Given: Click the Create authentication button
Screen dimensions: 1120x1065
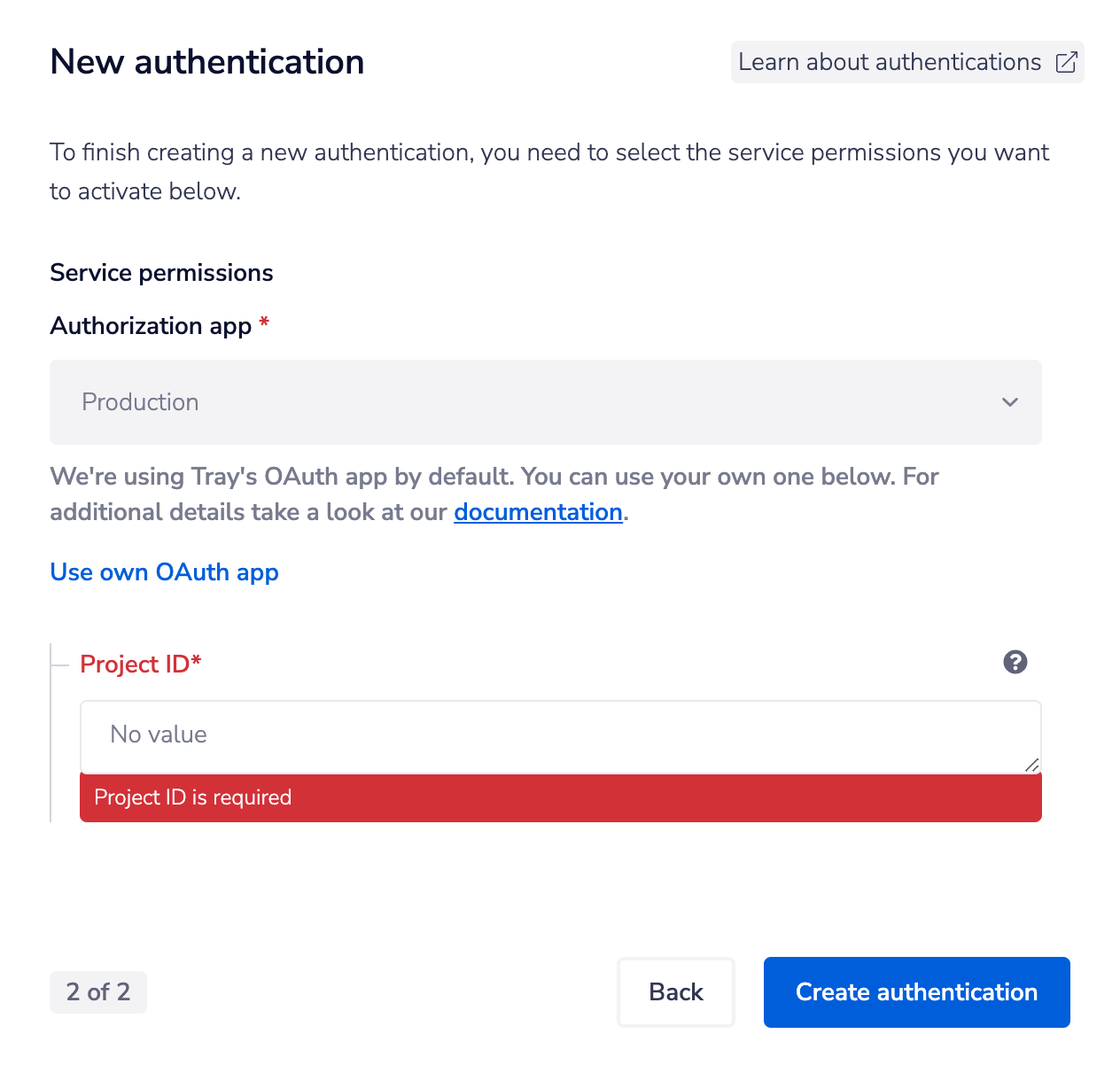Looking at the screenshot, I should coord(916,991).
